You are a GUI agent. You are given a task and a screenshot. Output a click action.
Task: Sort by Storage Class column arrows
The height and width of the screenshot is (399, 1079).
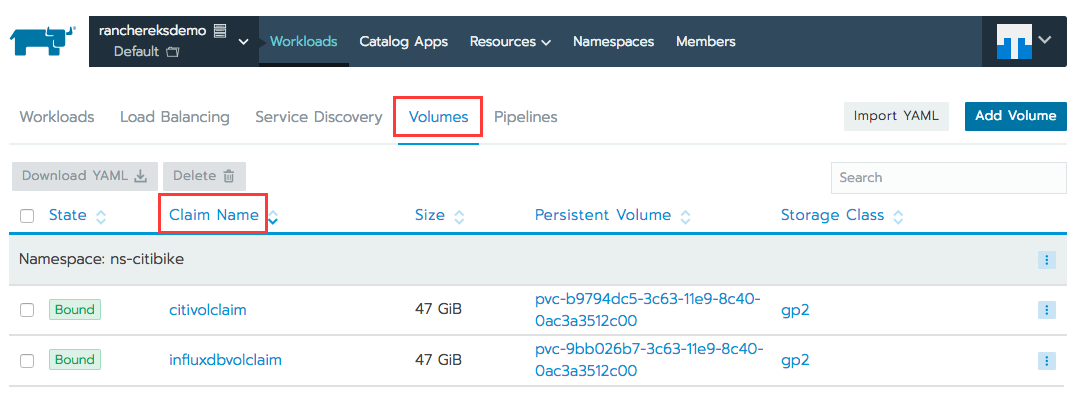[897, 217]
